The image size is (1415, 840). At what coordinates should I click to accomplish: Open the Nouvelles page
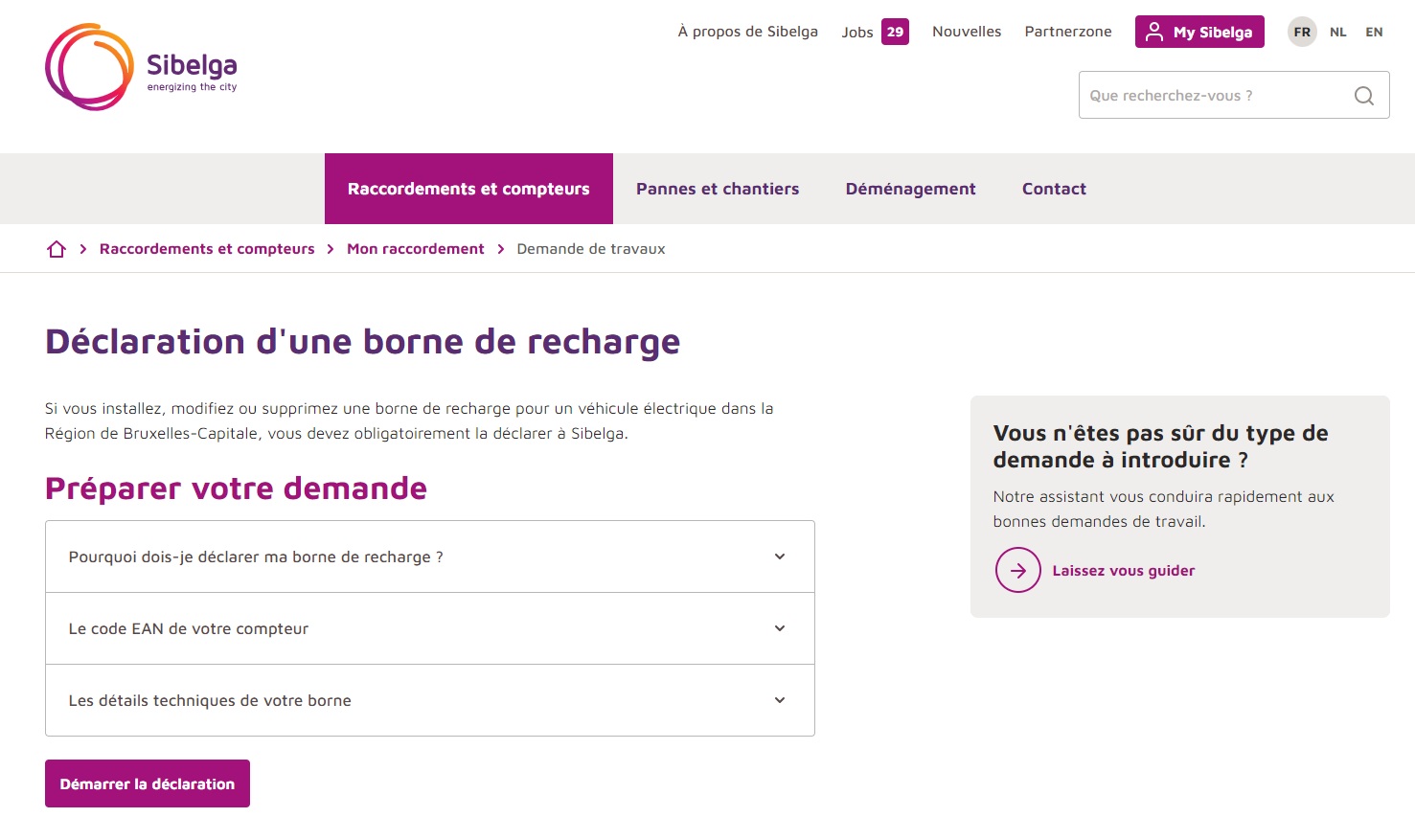967,32
